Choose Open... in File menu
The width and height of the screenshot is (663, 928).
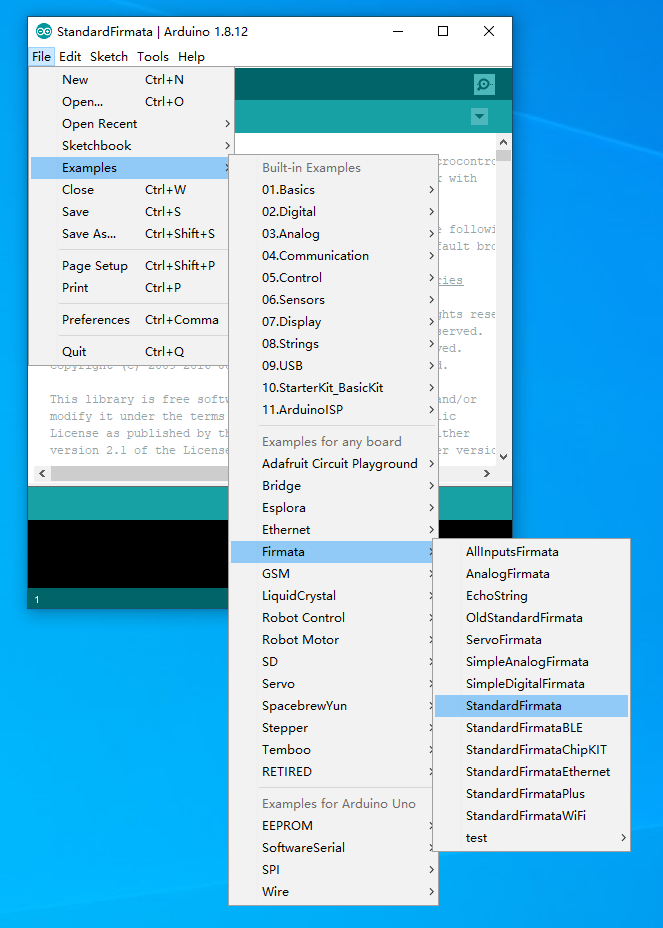coord(131,102)
